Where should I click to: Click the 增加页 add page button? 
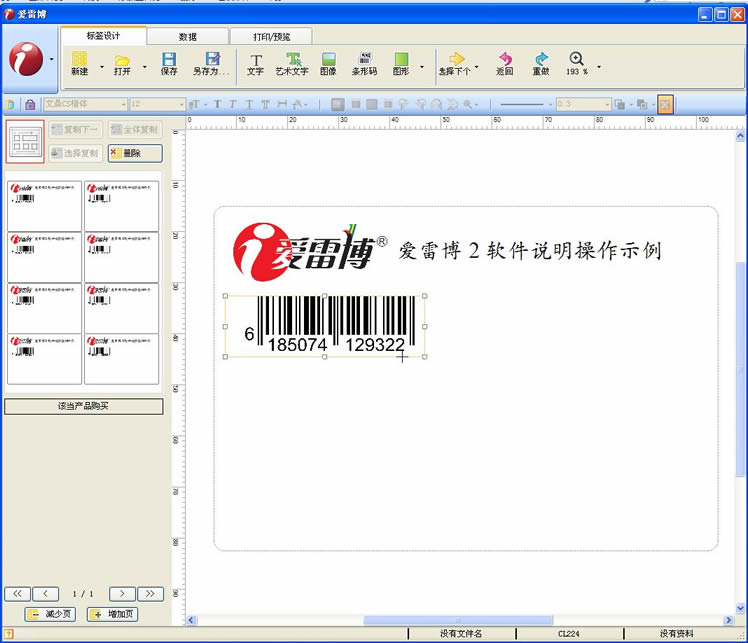(113, 614)
